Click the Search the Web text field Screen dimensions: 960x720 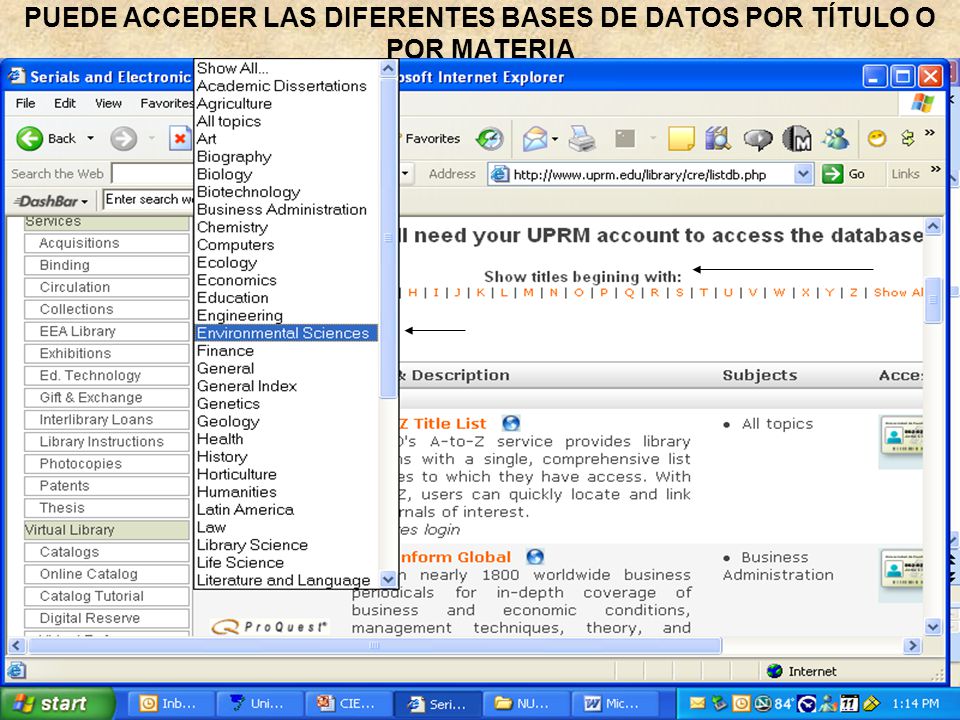coord(152,173)
